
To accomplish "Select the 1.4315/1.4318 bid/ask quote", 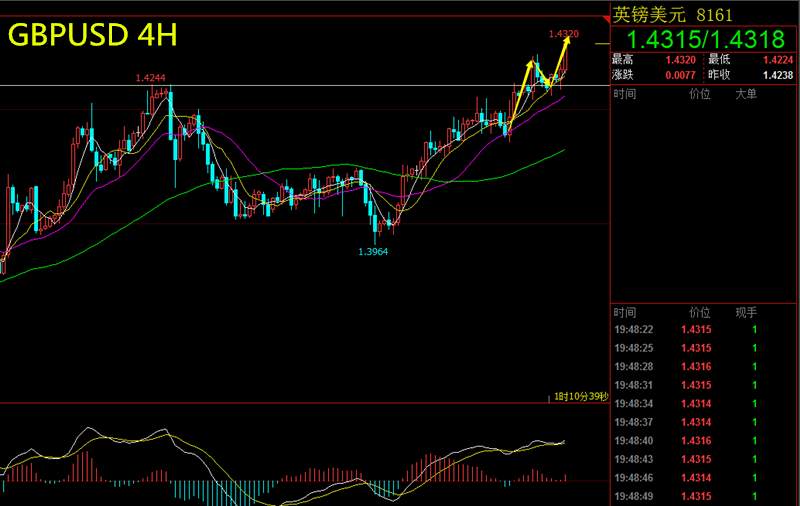I will click(705, 39).
